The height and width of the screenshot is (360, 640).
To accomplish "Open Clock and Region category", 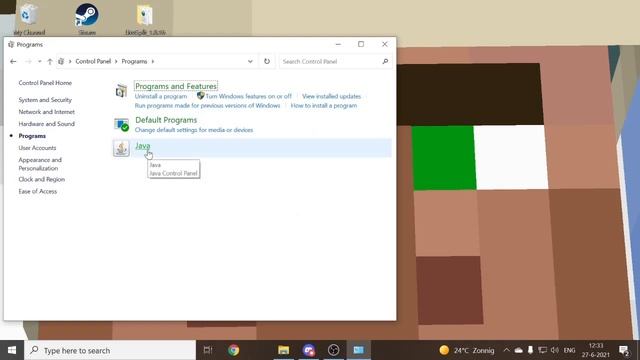I will 42,179.
